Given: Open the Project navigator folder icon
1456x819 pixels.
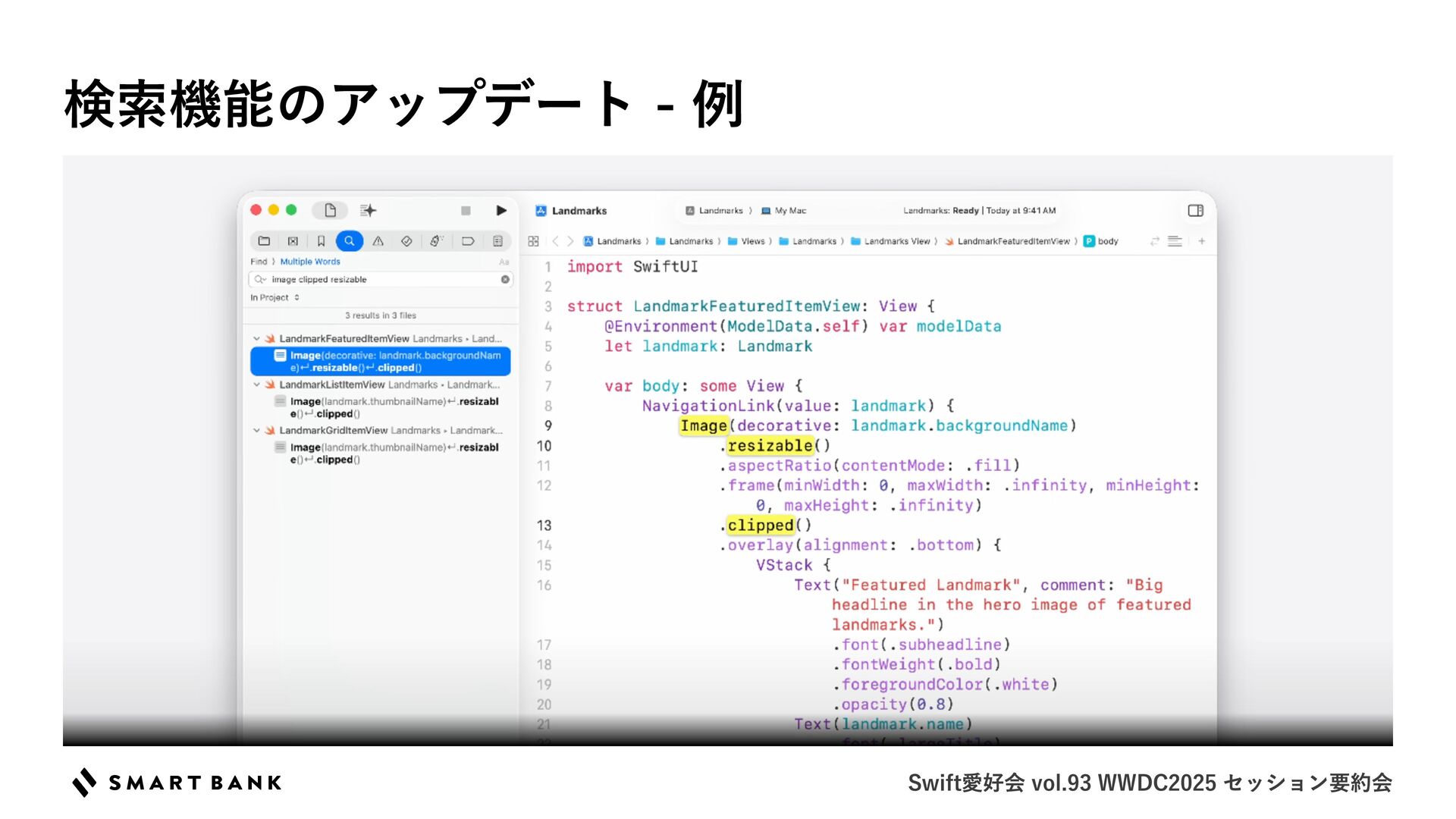Looking at the screenshot, I should [264, 241].
